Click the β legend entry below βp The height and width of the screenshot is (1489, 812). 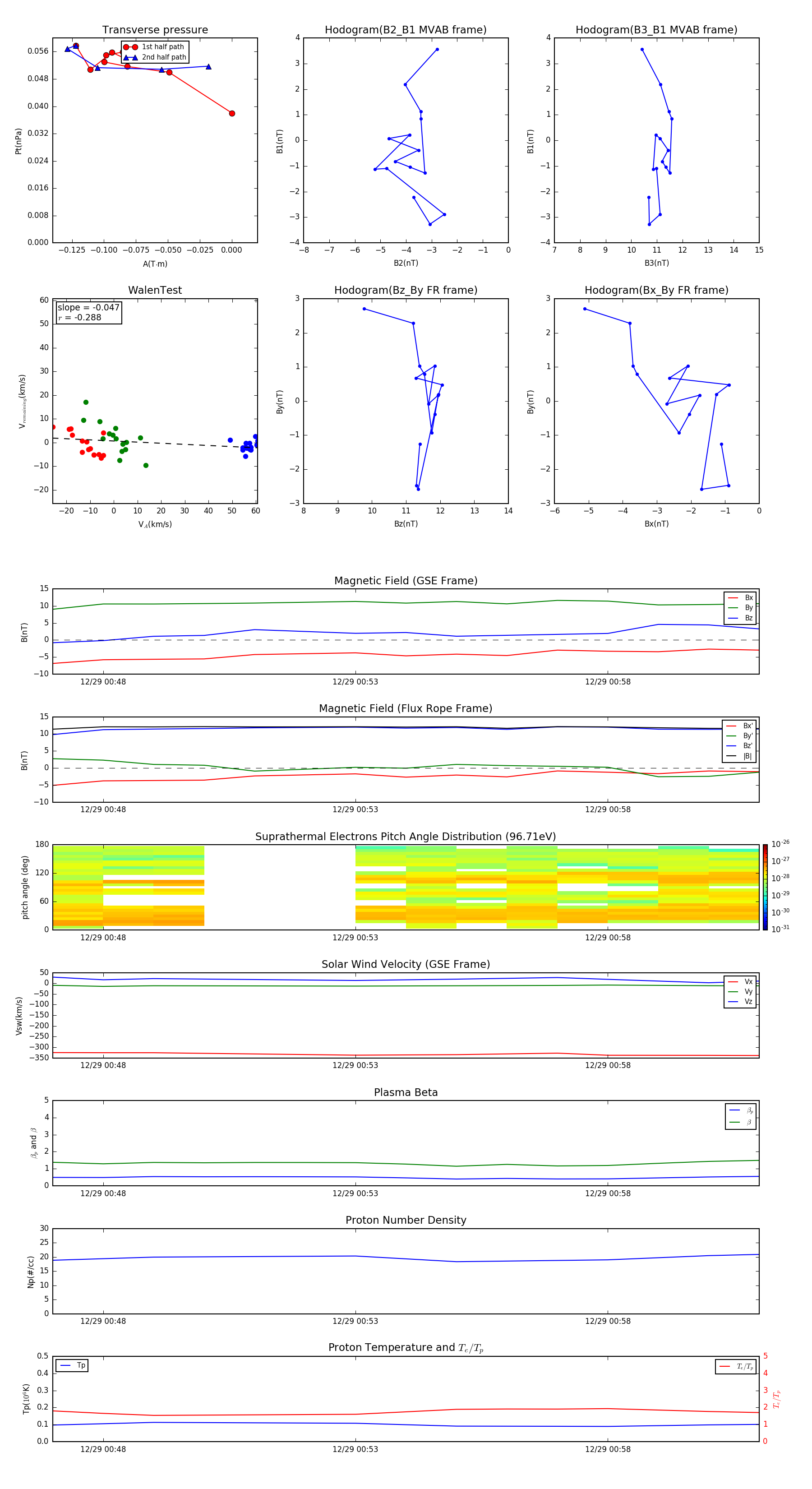coord(741,1123)
